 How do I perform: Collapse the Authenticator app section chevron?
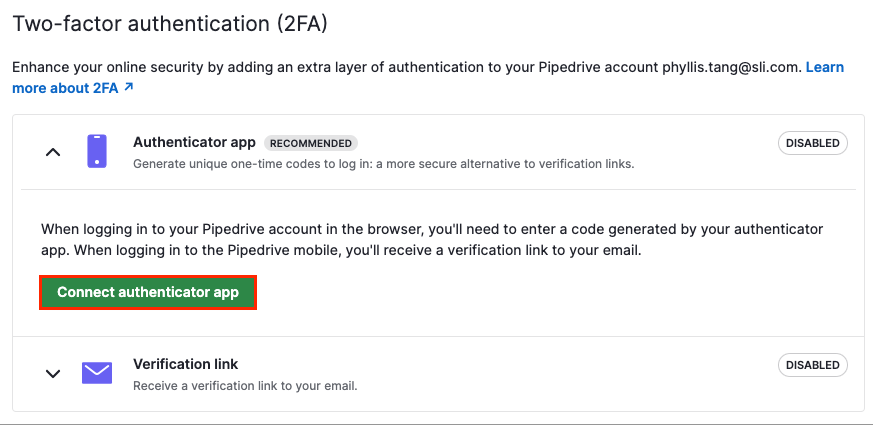tap(53, 152)
